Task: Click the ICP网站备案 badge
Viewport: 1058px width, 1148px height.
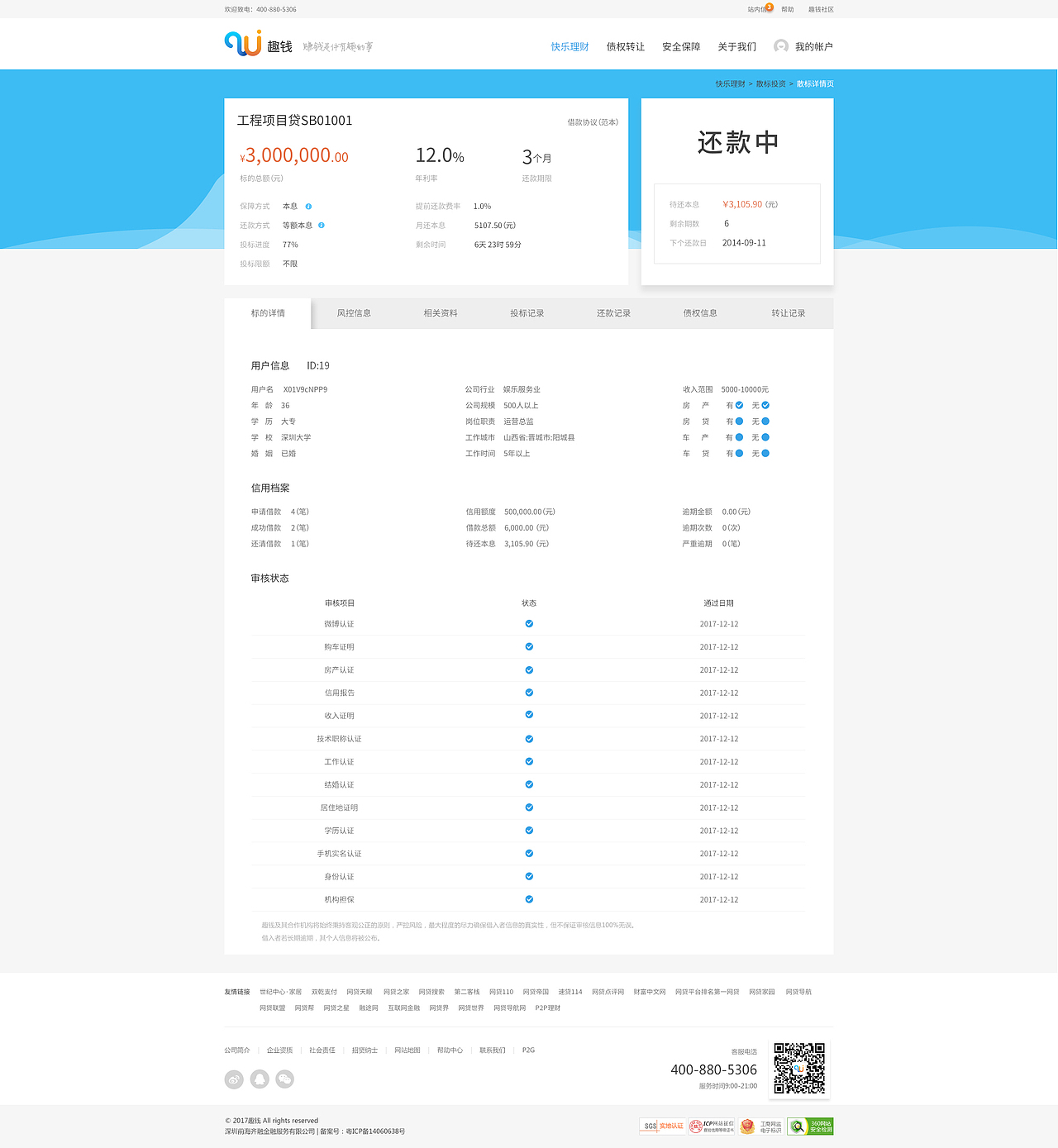Action: click(x=709, y=1127)
